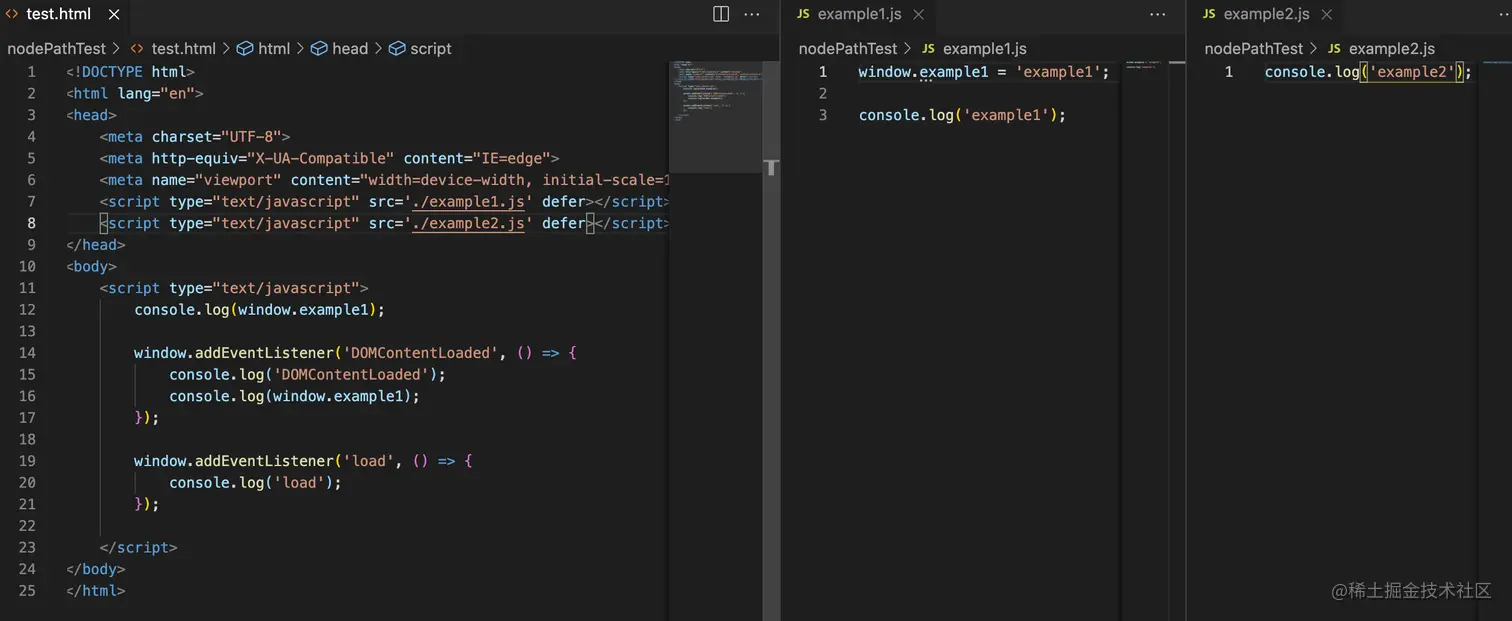Click JS icon on example2.js tab
The image size is (1512, 621).
[1209, 14]
